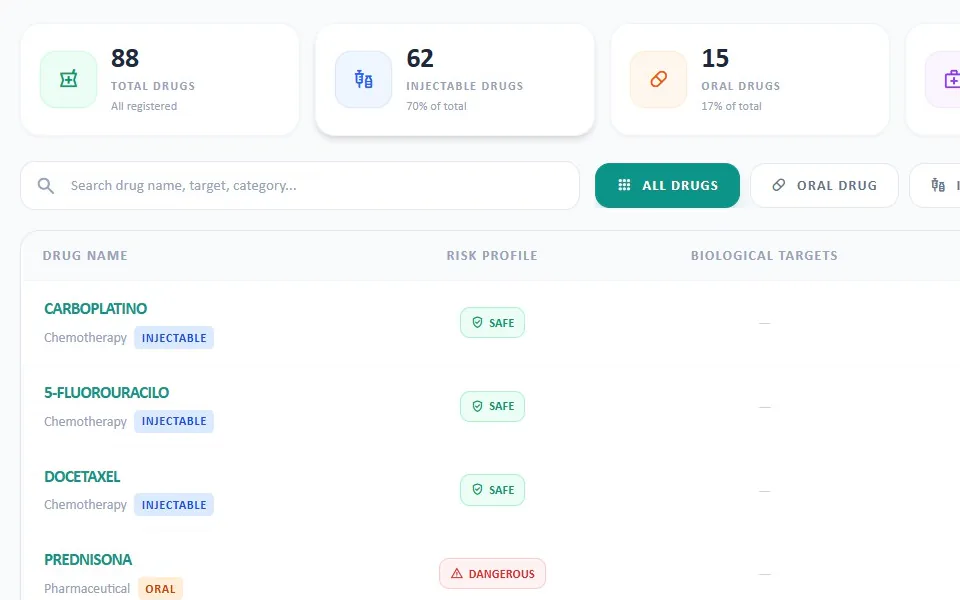Open the PREDNISONA drug entry
Image resolution: width=960 pixels, height=600 pixels.
(88, 560)
